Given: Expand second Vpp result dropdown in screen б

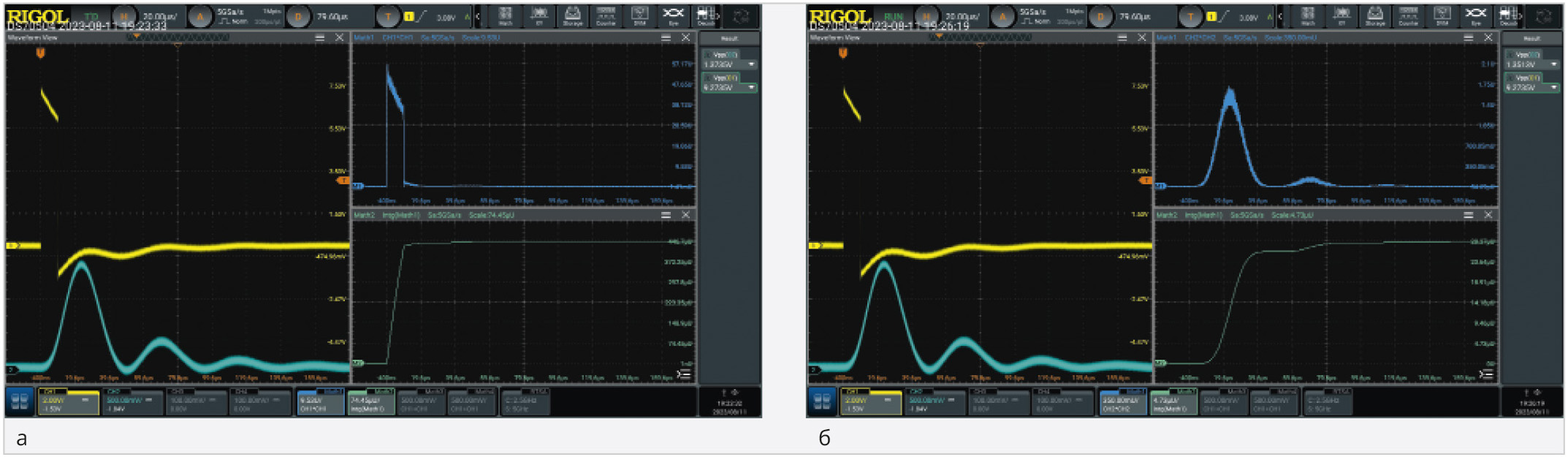Looking at the screenshot, I should (1554, 87).
